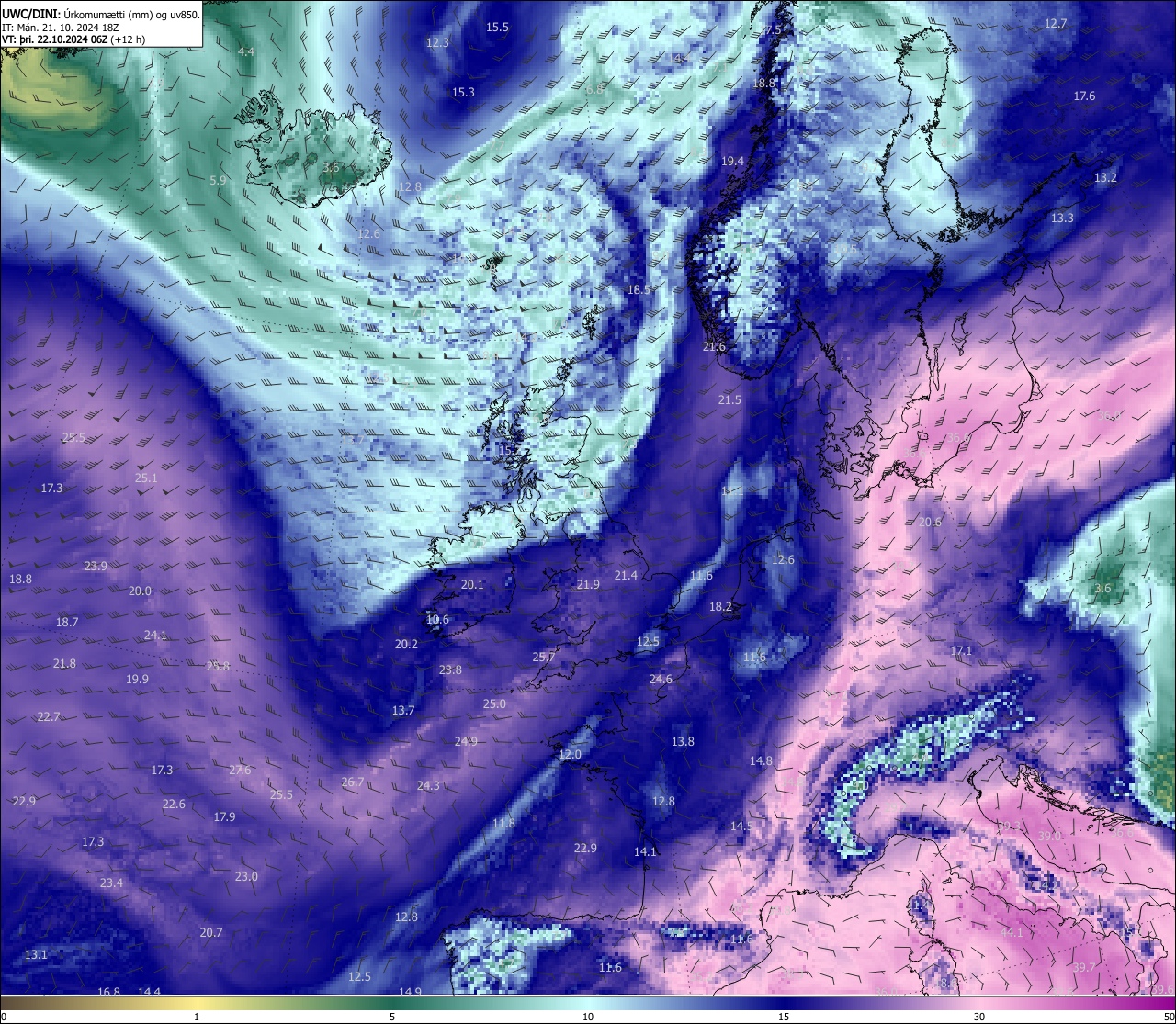Click the 10 tick on colour scale
The height and width of the screenshot is (1024, 1176).
click(x=588, y=1017)
